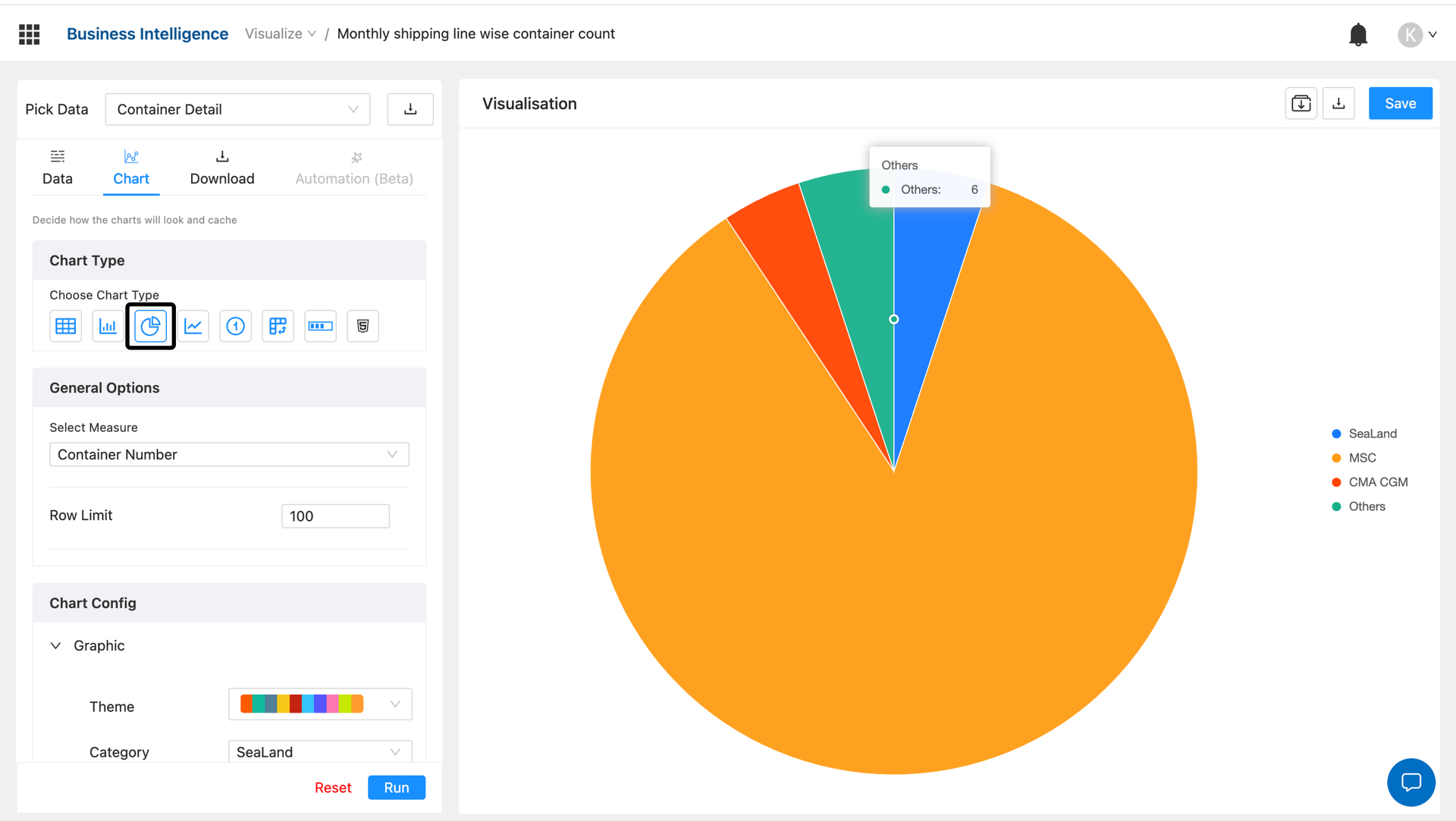Viewport: 1456px width, 821px height.
Task: Toggle SeaLand legend item
Action: (1372, 434)
